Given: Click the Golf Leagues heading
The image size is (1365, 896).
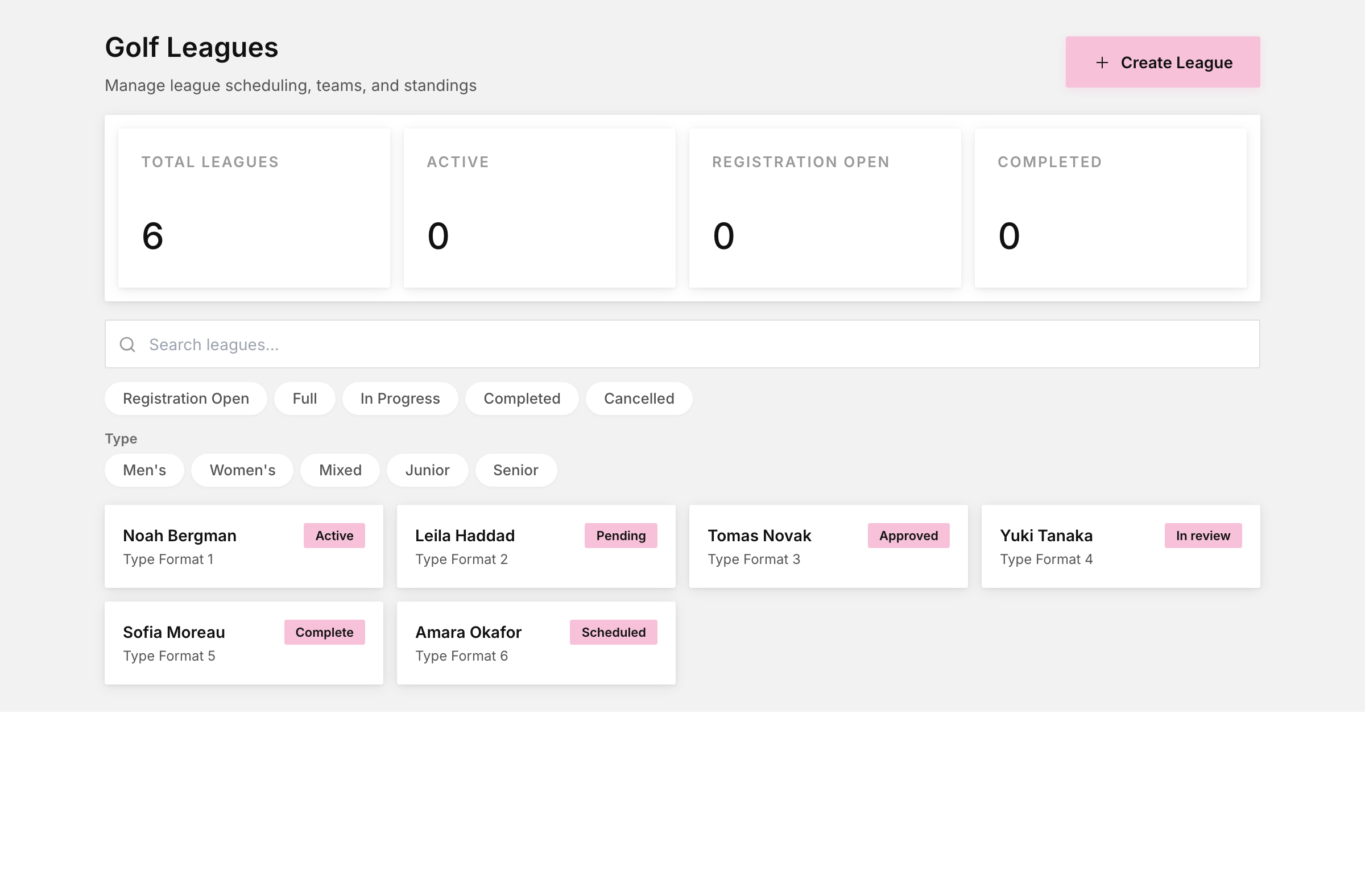Looking at the screenshot, I should [192, 47].
